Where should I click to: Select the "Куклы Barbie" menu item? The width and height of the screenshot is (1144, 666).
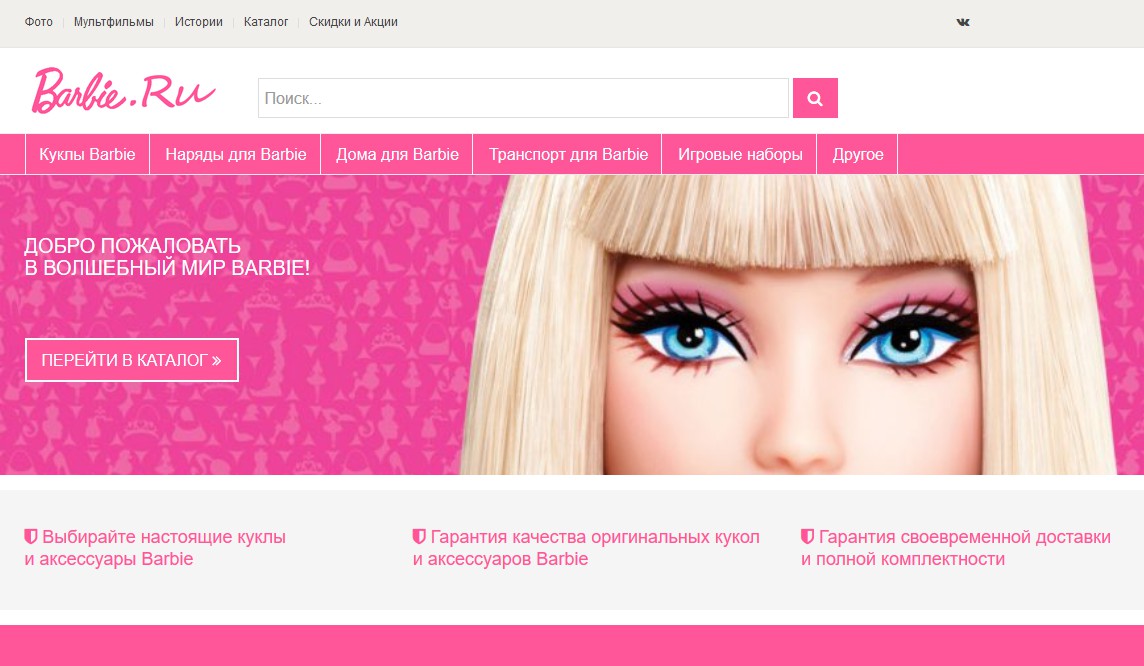[x=87, y=154]
